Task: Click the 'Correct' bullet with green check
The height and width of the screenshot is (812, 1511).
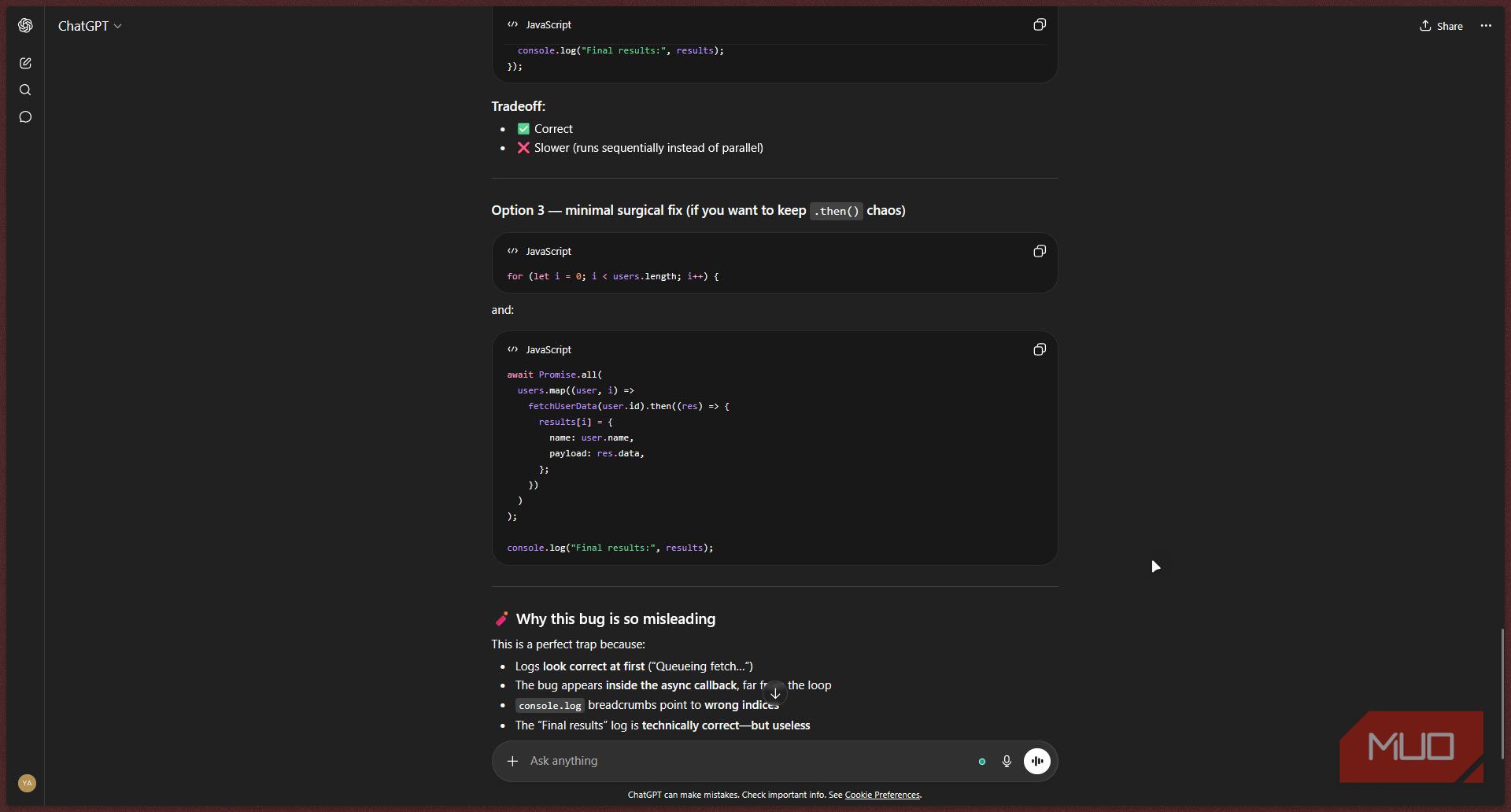Action: tap(545, 129)
